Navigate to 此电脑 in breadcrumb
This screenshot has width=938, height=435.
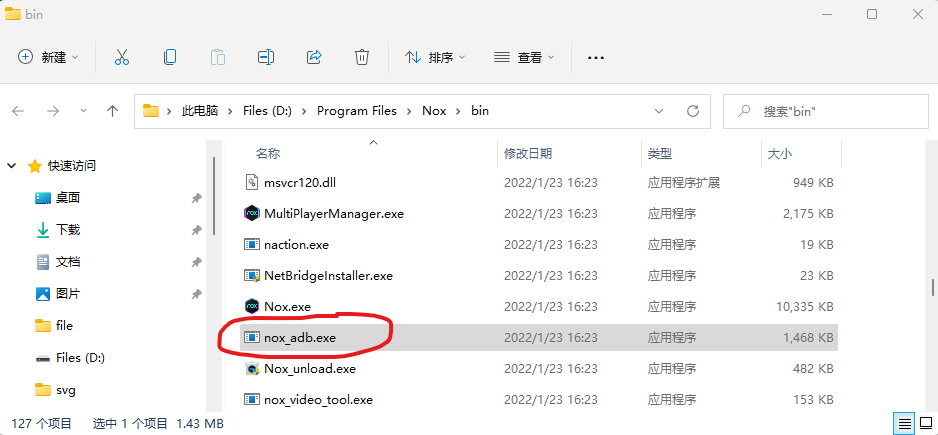[200, 111]
